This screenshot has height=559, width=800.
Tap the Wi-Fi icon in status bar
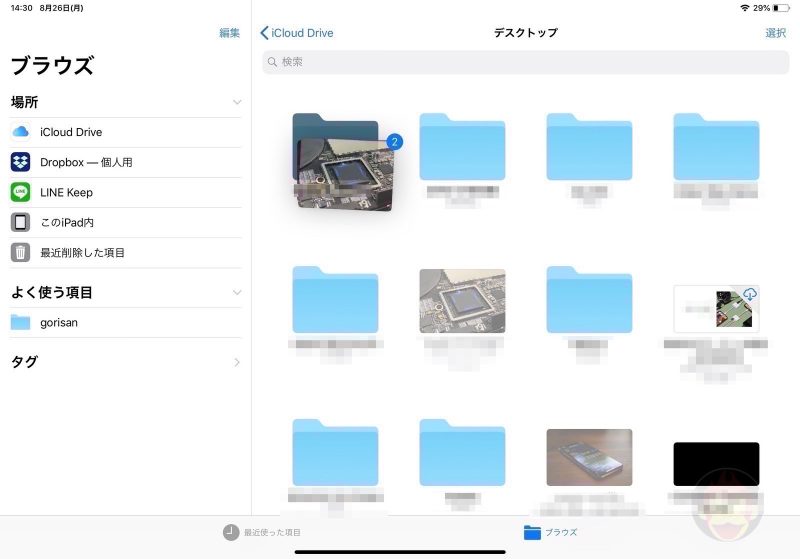click(745, 8)
